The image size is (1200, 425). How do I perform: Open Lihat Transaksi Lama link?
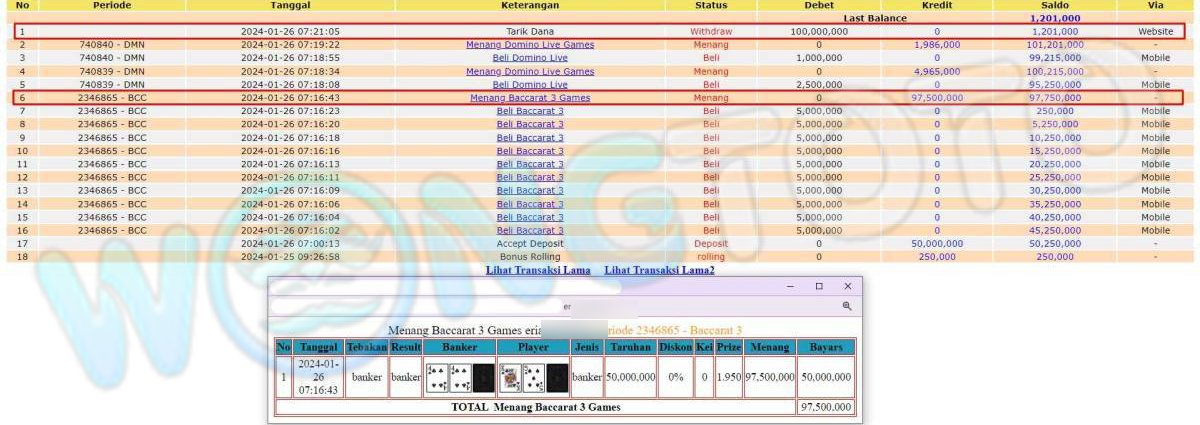538,270
